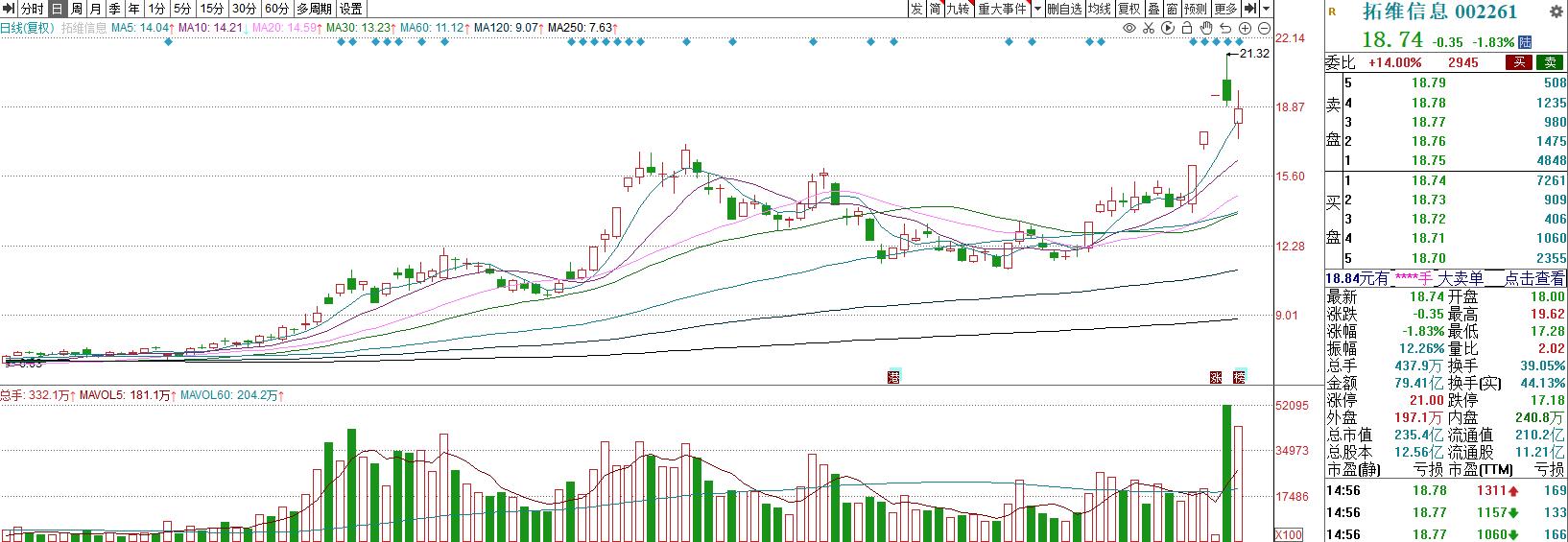This screenshot has height=542, width=1568.
Task: Select the hand pan tool
Action: pos(1205,28)
